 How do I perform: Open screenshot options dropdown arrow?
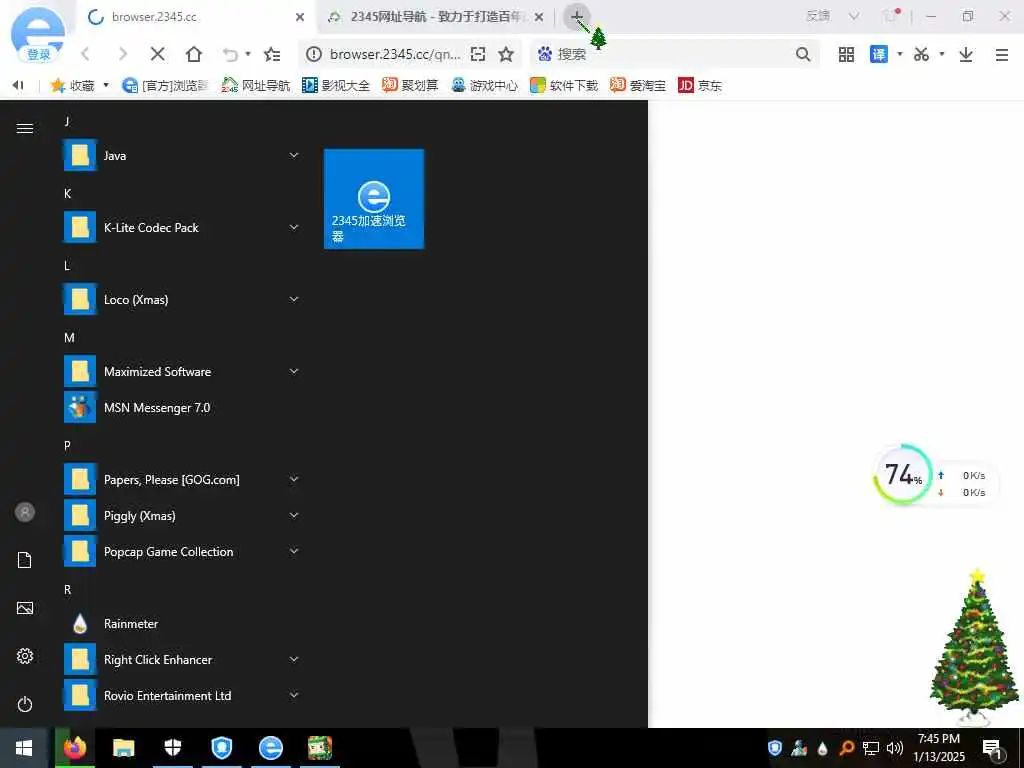click(942, 54)
